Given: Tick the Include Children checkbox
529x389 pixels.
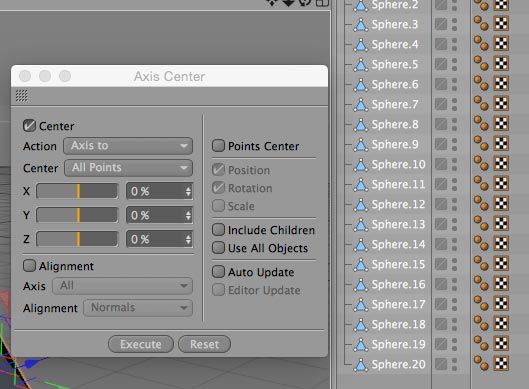Looking at the screenshot, I should pos(218,230).
